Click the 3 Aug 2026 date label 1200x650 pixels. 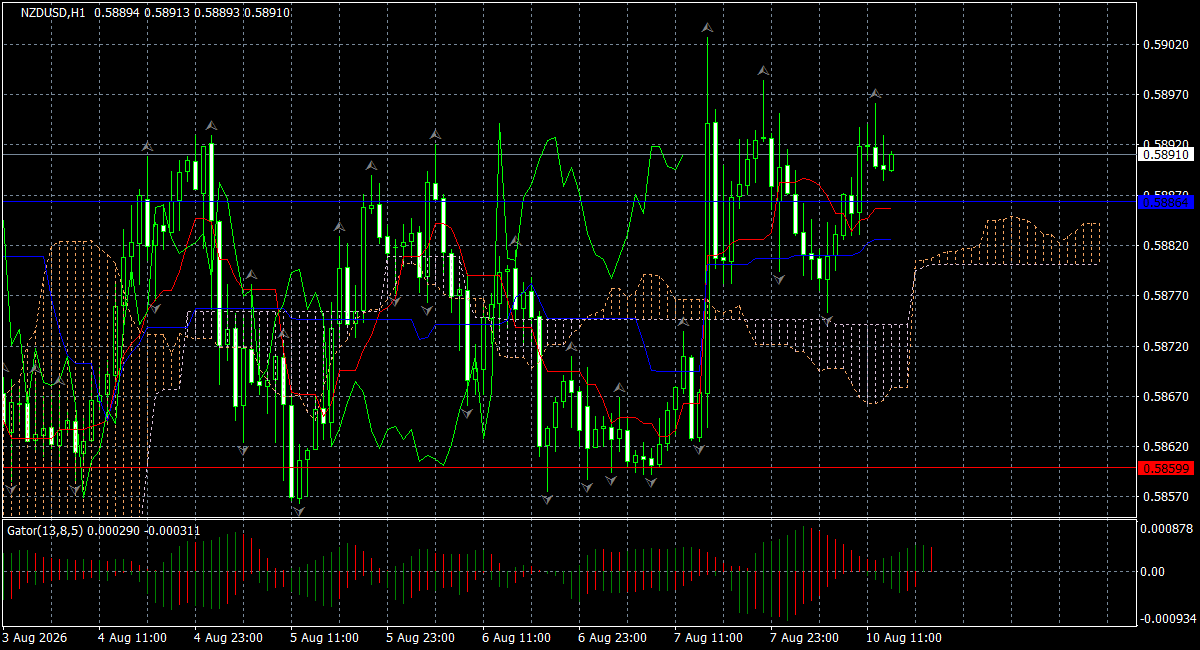click(35, 637)
